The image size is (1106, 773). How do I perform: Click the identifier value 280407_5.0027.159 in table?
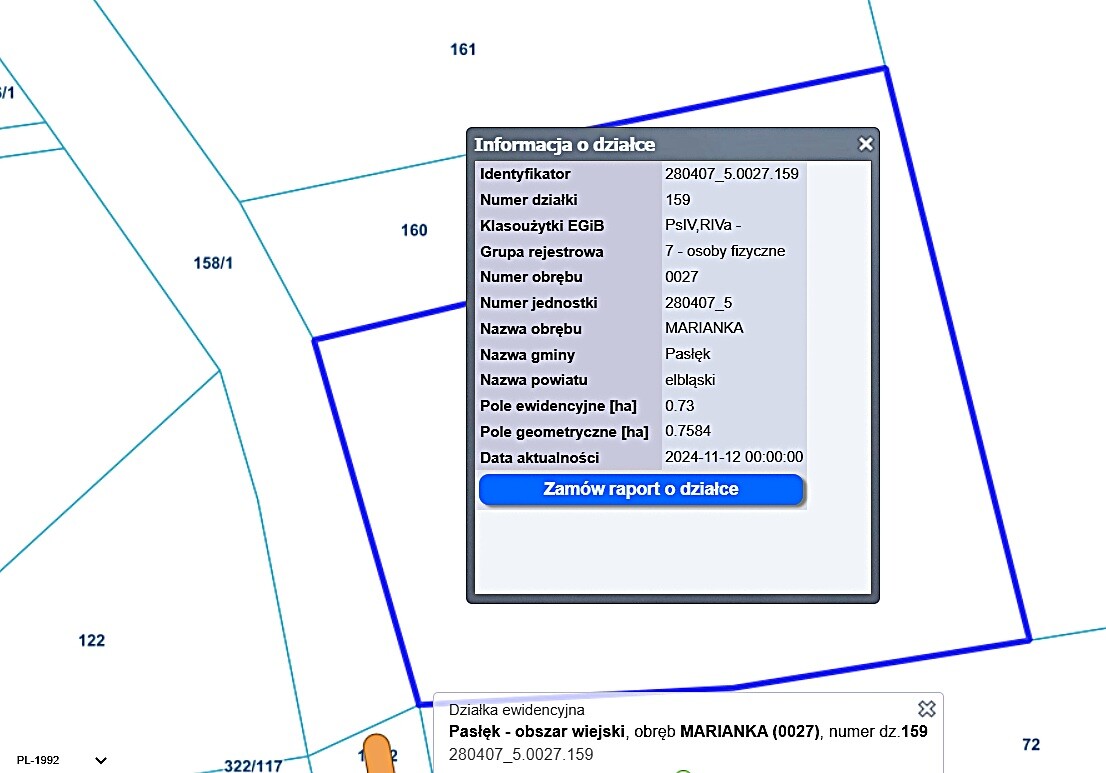click(x=731, y=174)
